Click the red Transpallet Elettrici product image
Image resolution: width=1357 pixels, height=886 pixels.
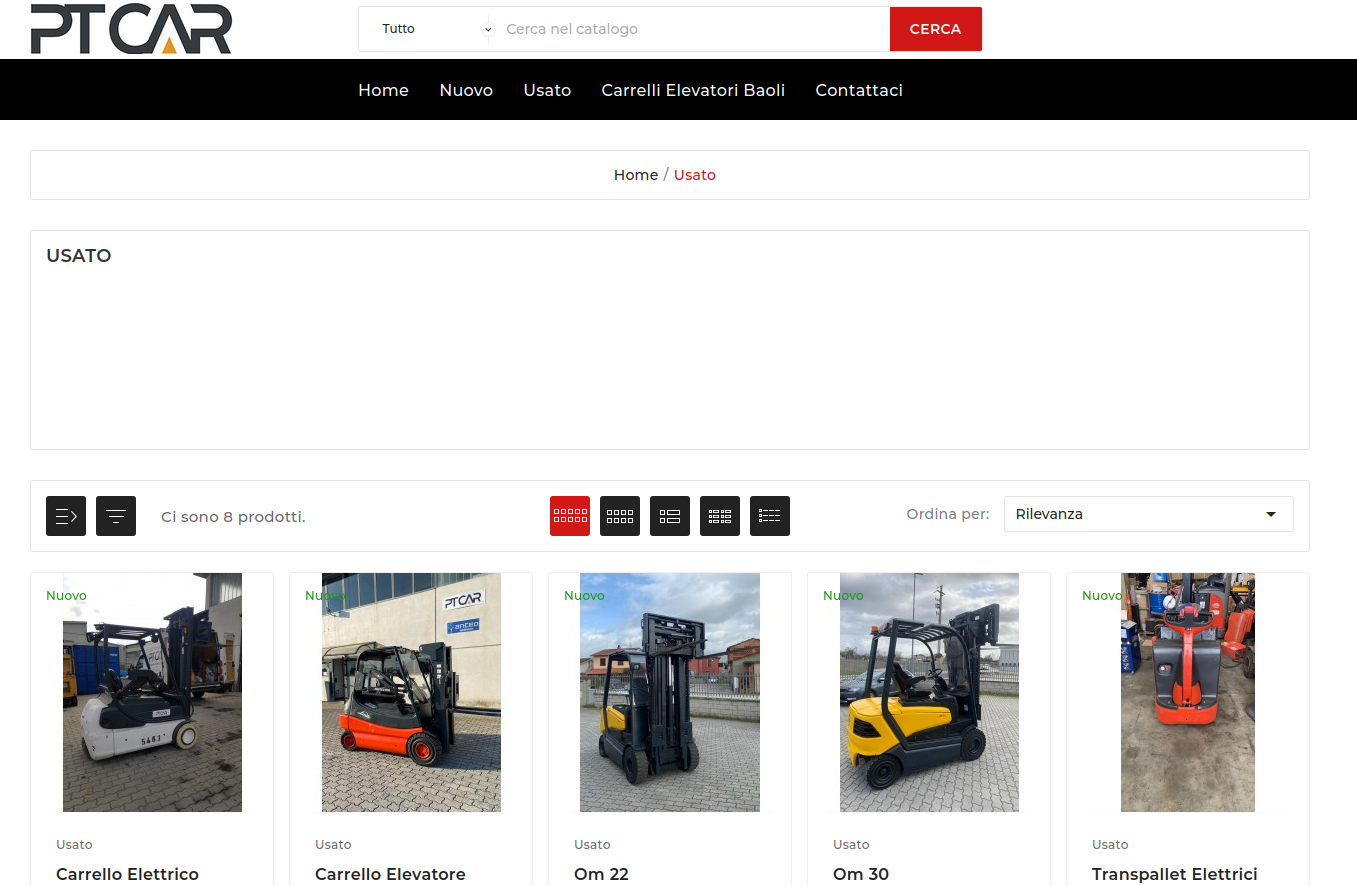click(x=1187, y=692)
